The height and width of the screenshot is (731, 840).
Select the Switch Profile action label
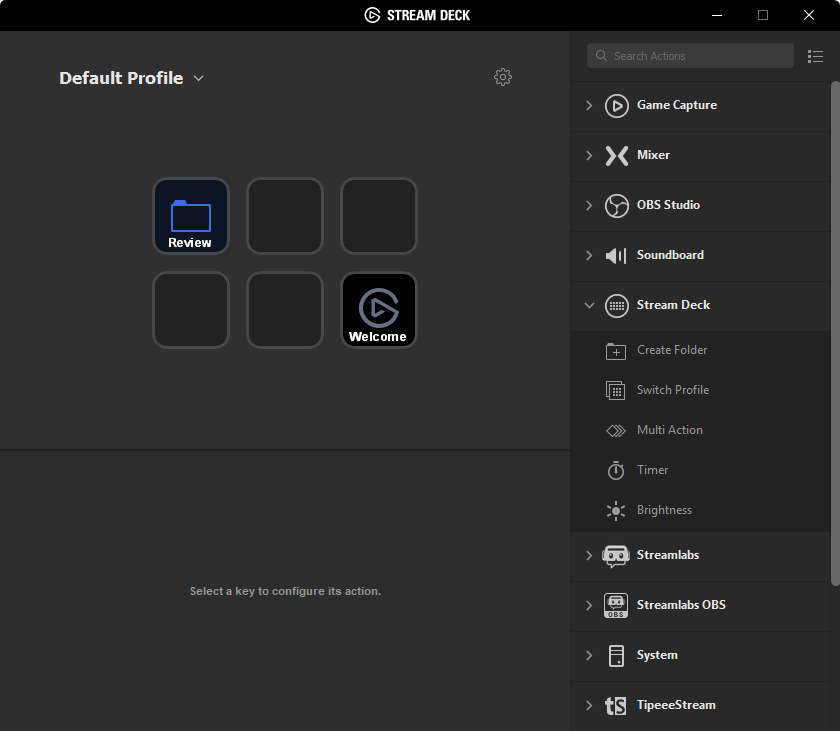pyautogui.click(x=673, y=390)
